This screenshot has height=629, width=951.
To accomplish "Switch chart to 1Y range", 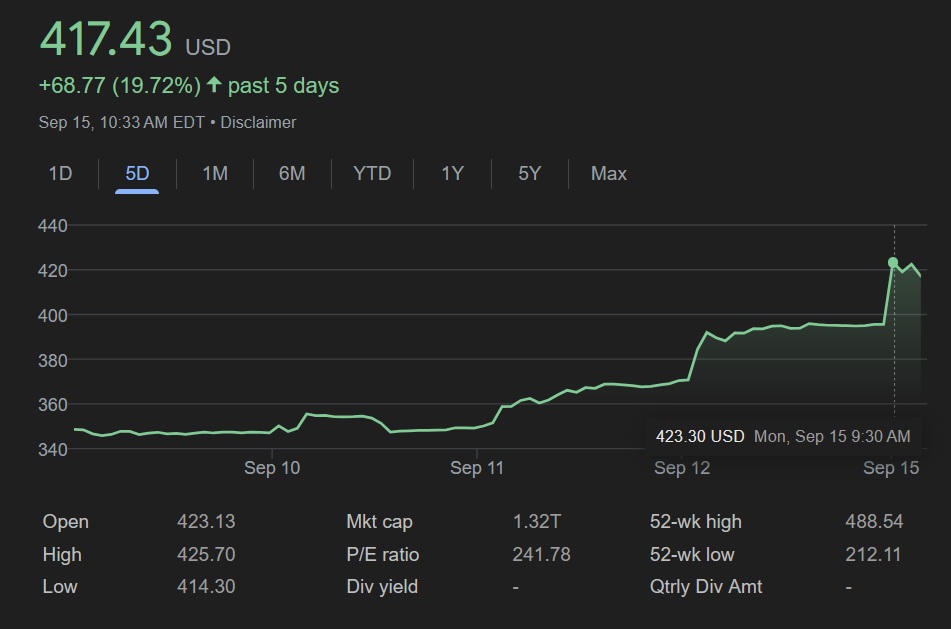I will [x=452, y=174].
